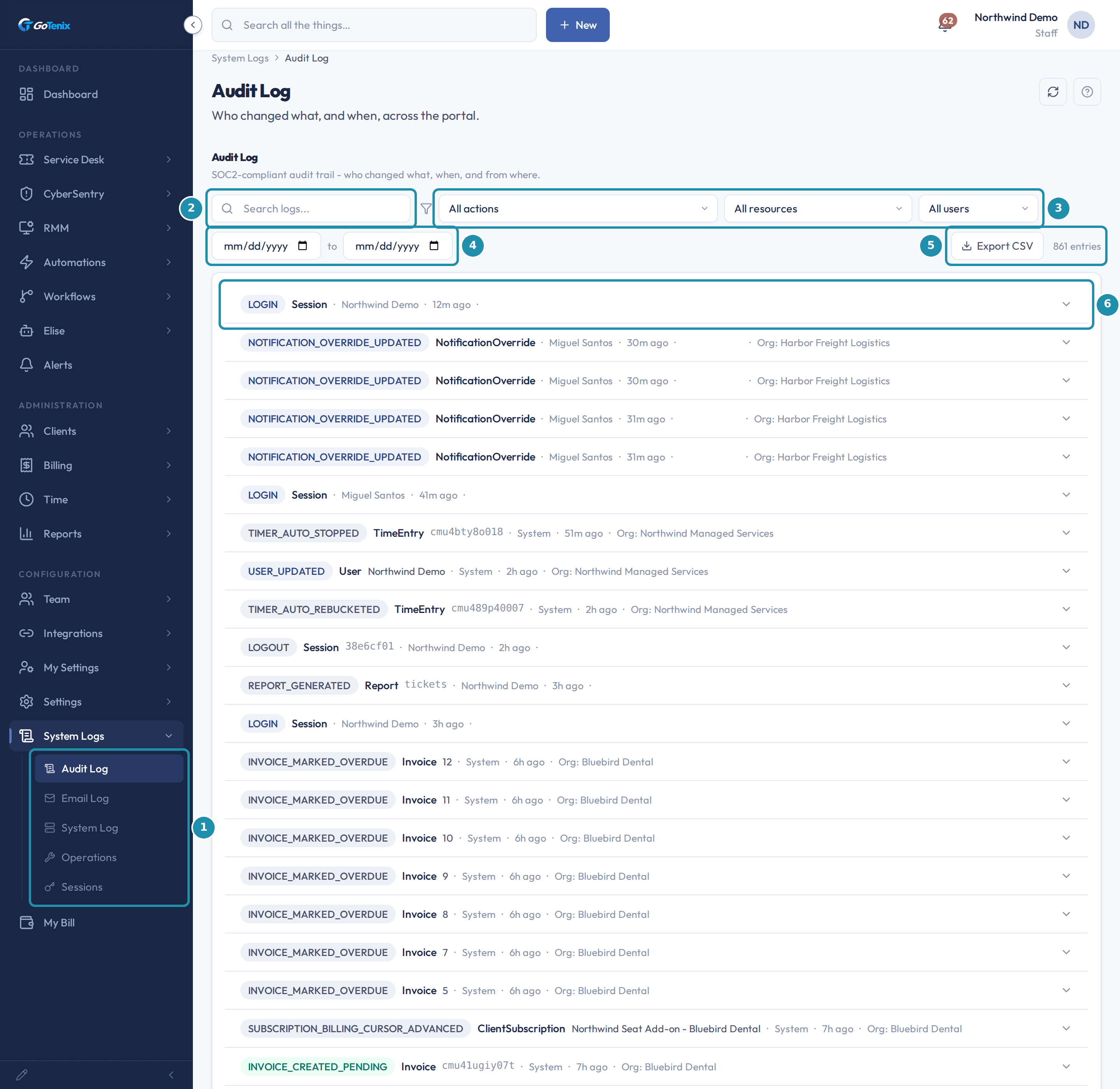Go to System Logs breadcrumb link

pyautogui.click(x=240, y=58)
